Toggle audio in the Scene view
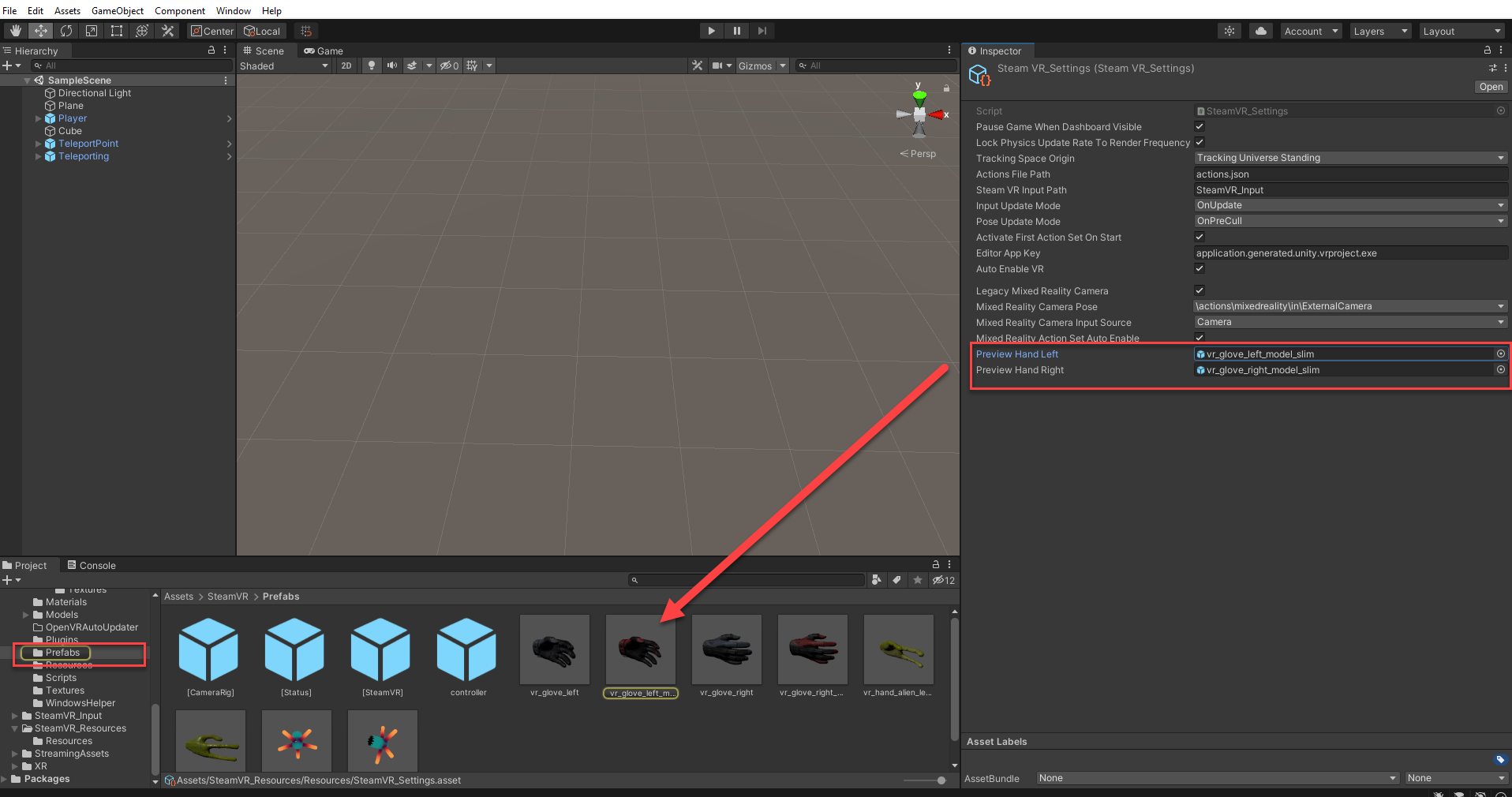The image size is (1512, 797). [392, 65]
